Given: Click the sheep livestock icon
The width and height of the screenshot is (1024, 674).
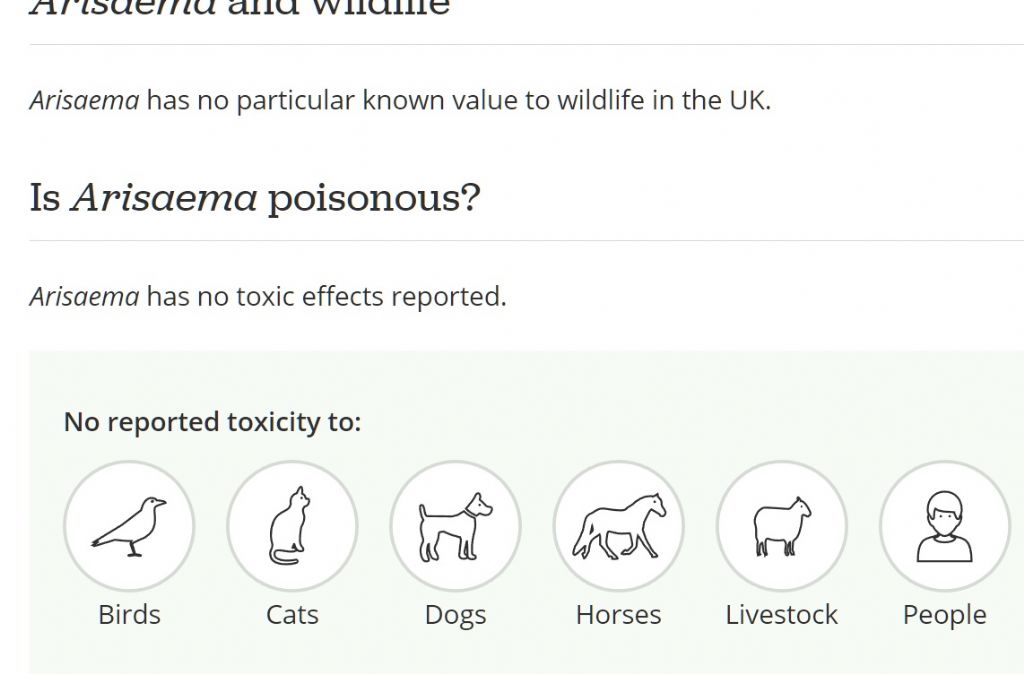Looking at the screenshot, I should 782,526.
